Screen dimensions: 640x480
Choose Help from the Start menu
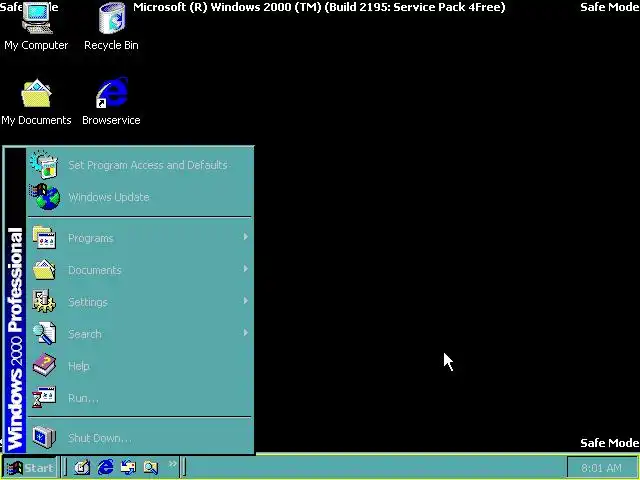pos(140,366)
